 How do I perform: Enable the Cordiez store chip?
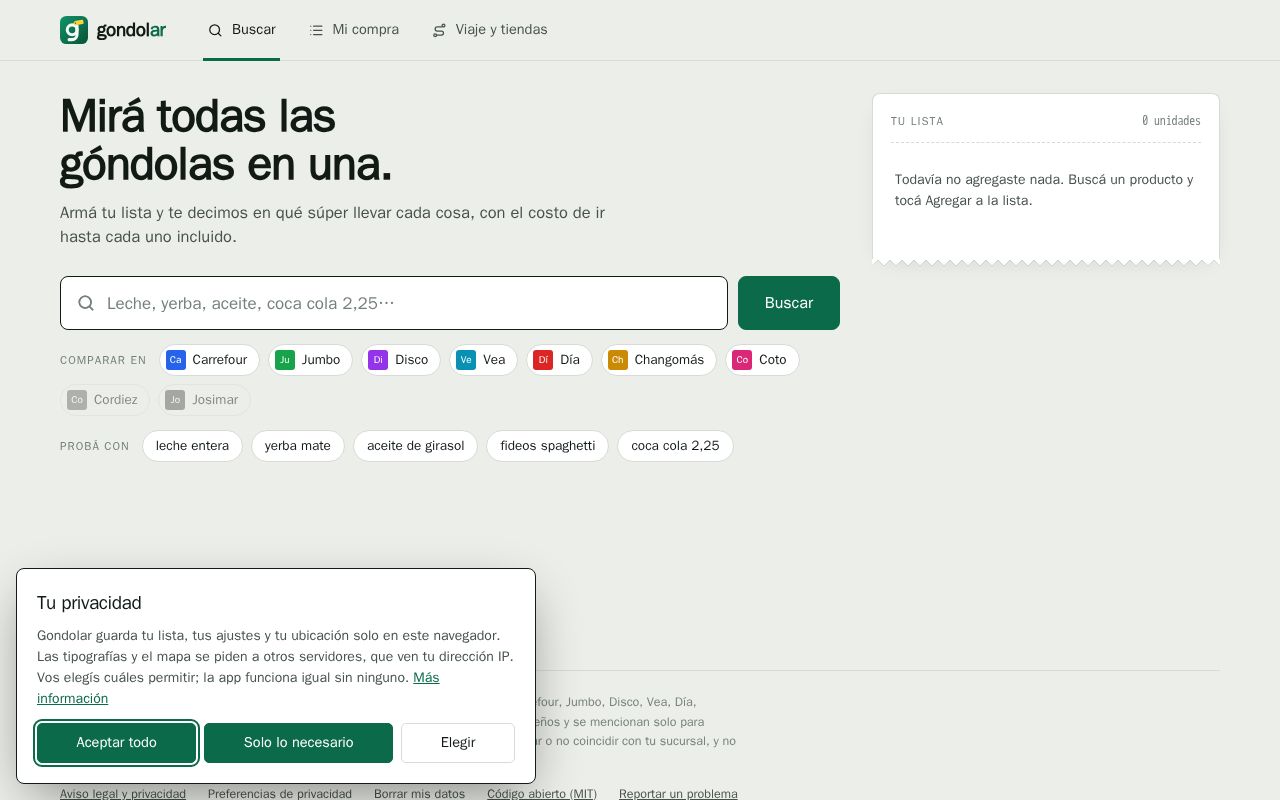(x=105, y=400)
